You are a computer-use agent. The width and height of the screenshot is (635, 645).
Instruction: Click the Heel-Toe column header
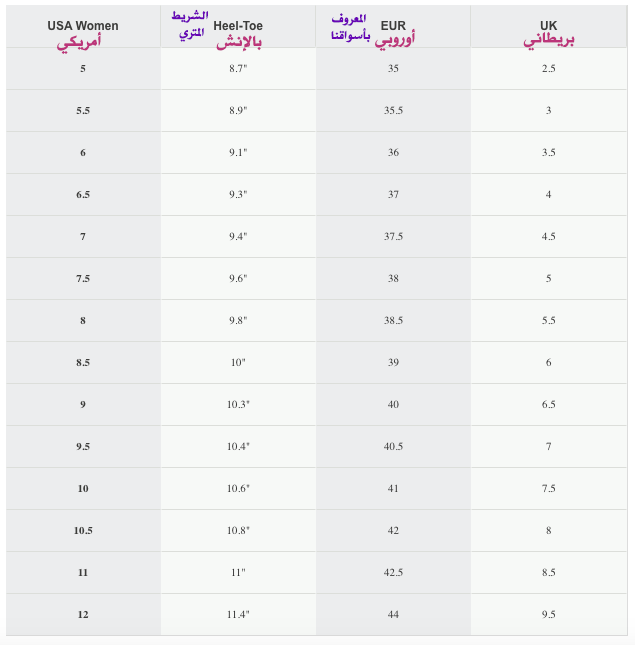click(238, 27)
